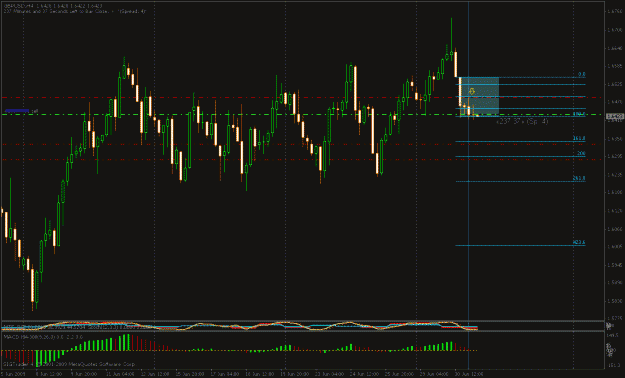
Task: Click the spread text below shaded rectangle
Action: tap(522, 121)
